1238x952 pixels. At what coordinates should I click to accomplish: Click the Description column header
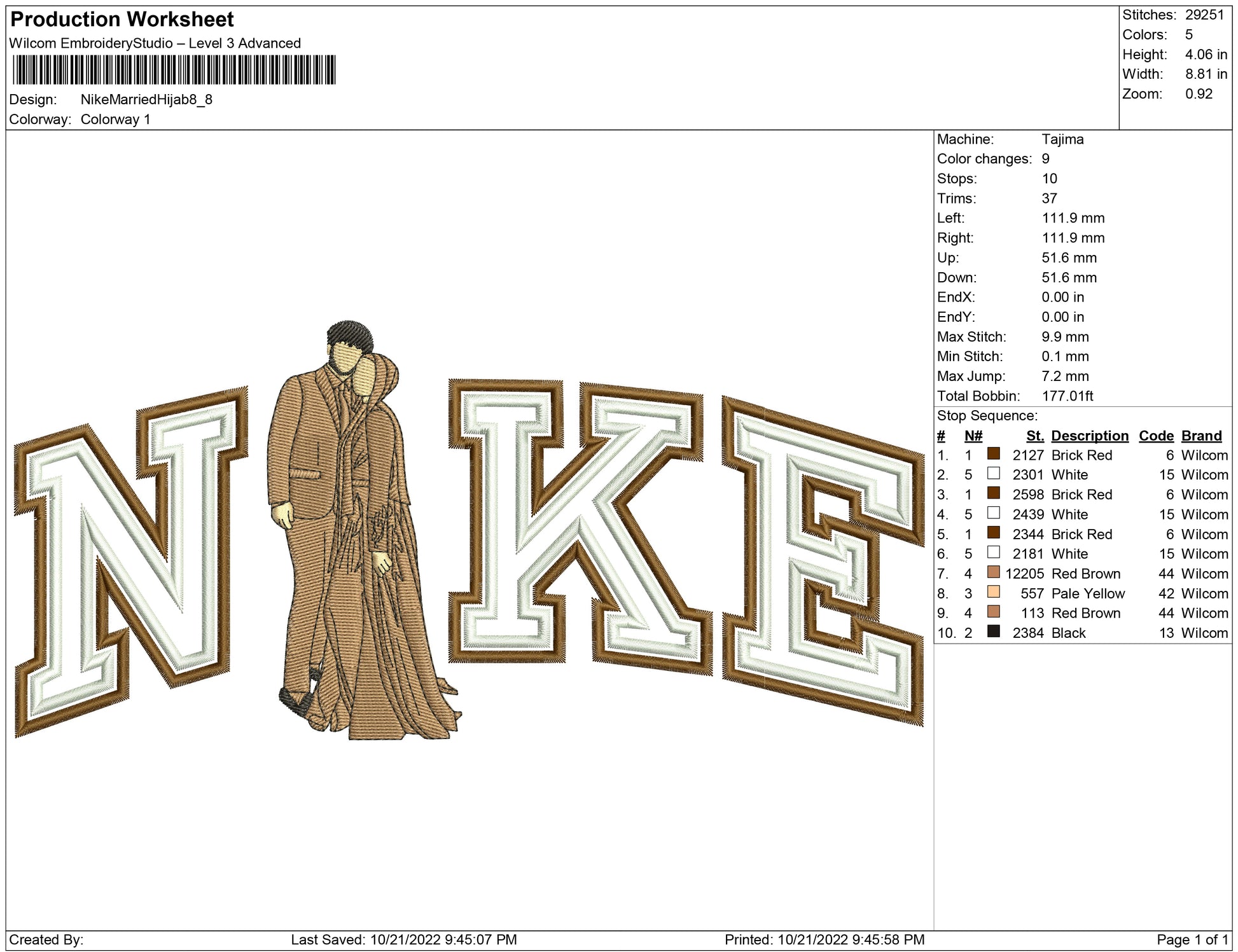[1089, 436]
